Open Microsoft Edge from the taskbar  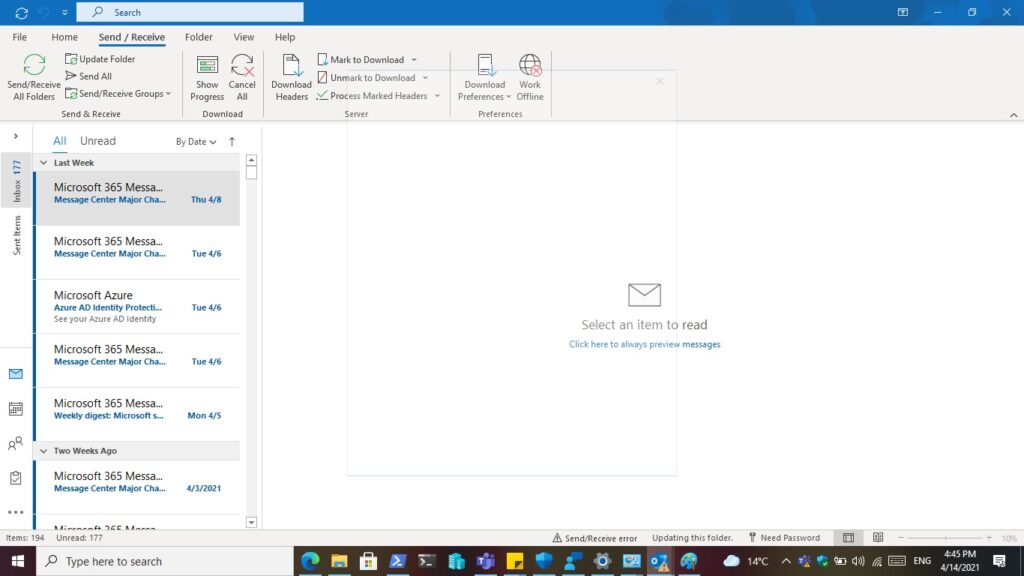(310, 561)
